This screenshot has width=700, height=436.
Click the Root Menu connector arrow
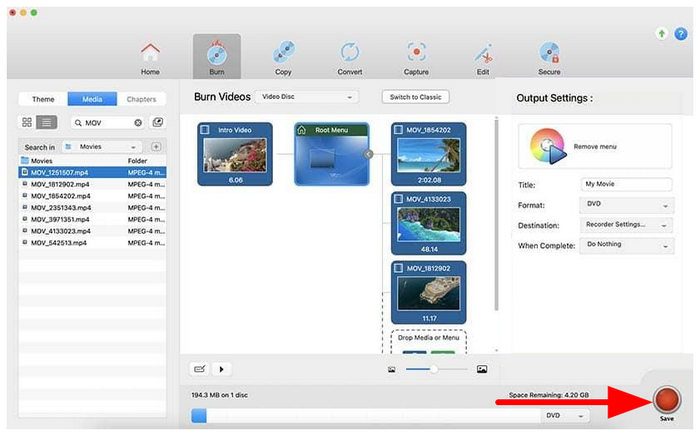(x=369, y=154)
